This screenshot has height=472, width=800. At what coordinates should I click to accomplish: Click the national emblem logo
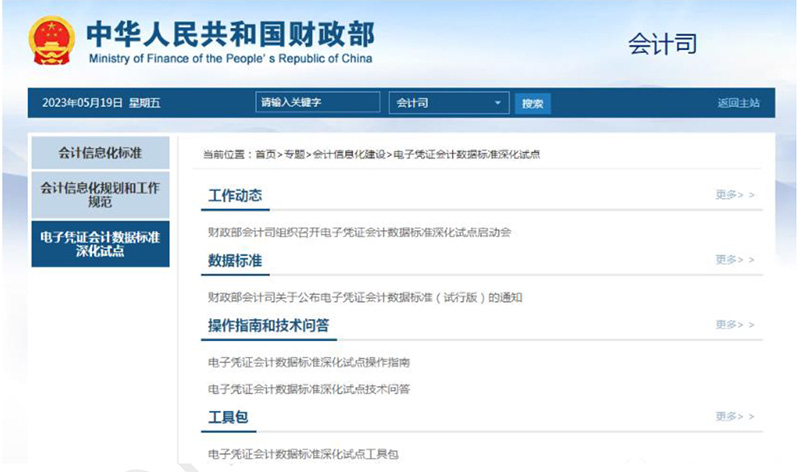[52, 40]
